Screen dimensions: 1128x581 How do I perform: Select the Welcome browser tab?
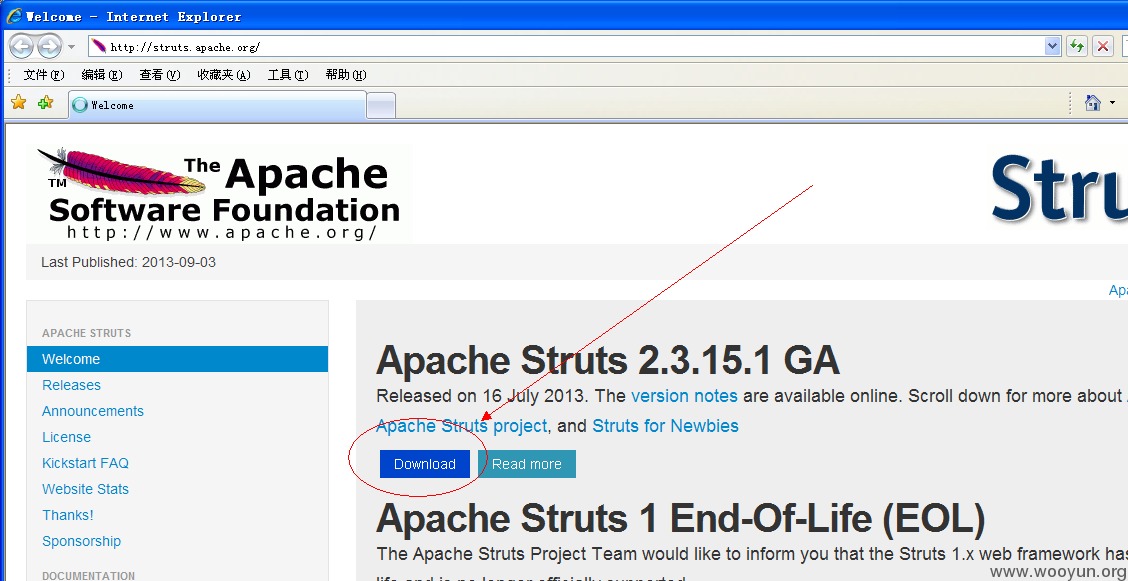[x=217, y=105]
